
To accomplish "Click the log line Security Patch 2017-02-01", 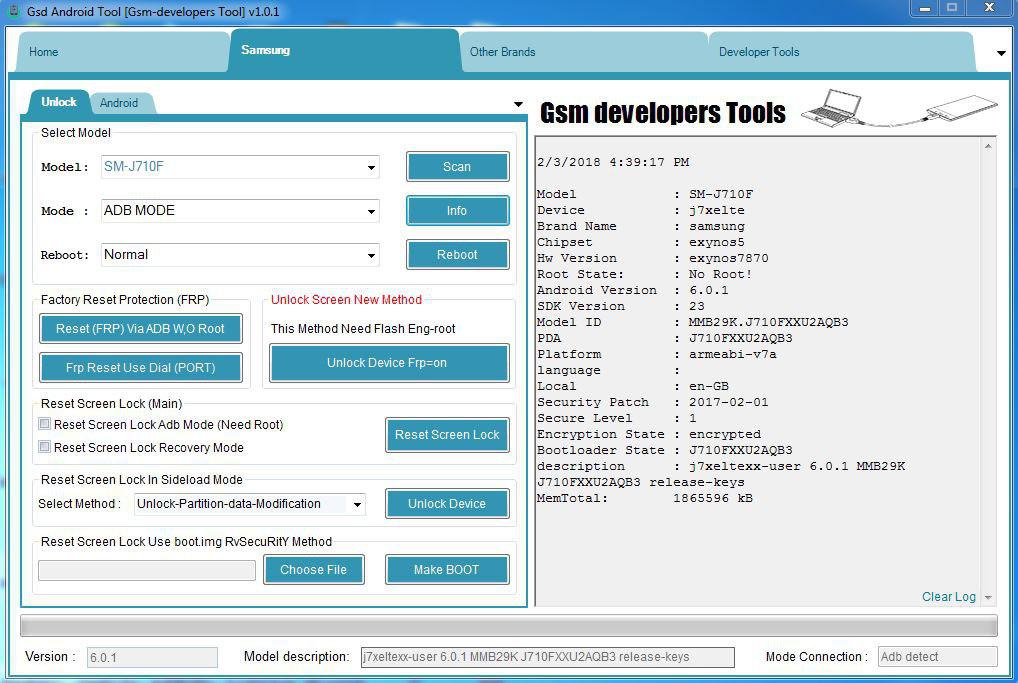I will (x=652, y=403).
